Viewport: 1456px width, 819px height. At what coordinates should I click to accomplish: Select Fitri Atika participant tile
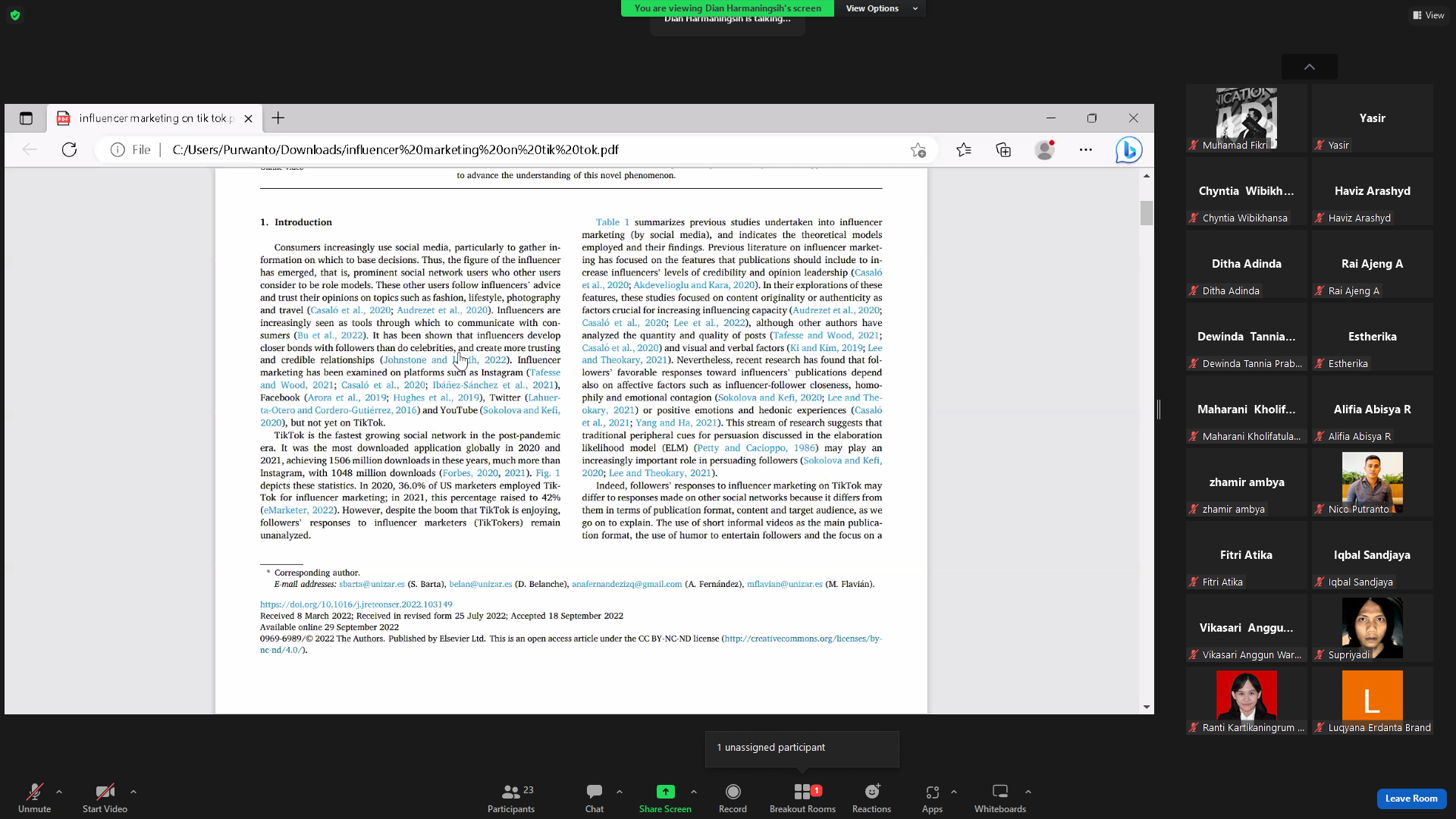(x=1246, y=556)
